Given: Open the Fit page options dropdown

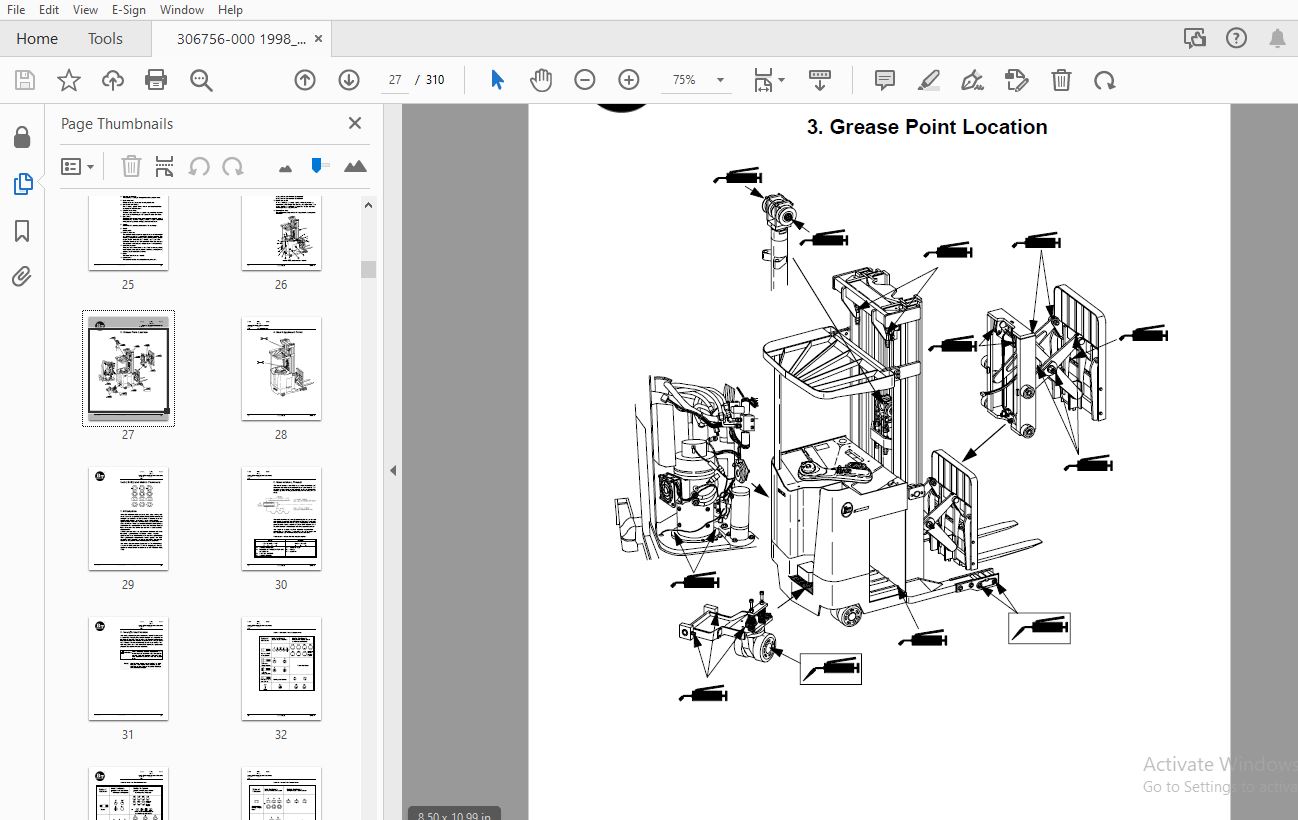Looking at the screenshot, I should pos(768,80).
